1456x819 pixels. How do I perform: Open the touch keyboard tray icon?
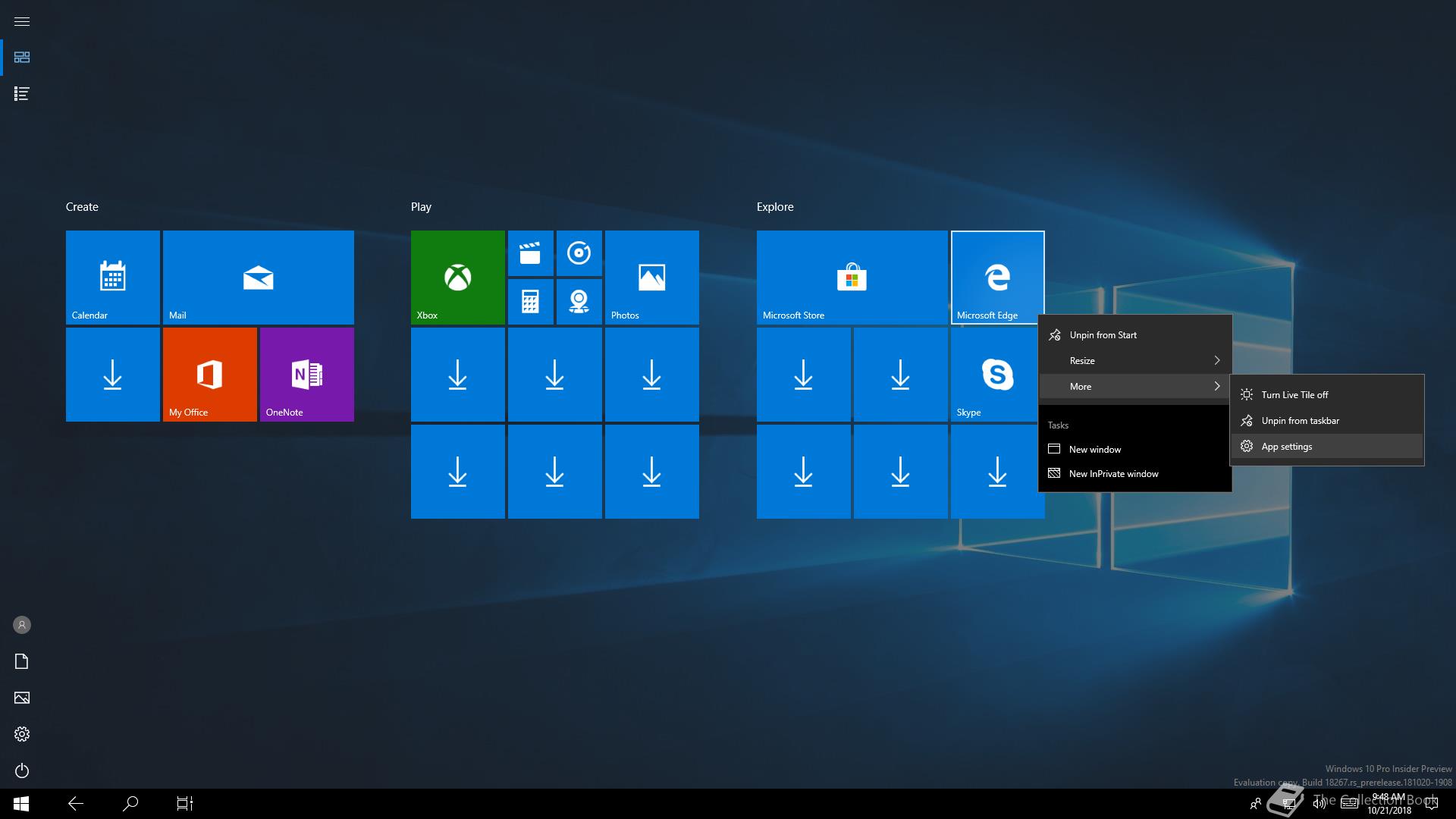coord(1350,804)
